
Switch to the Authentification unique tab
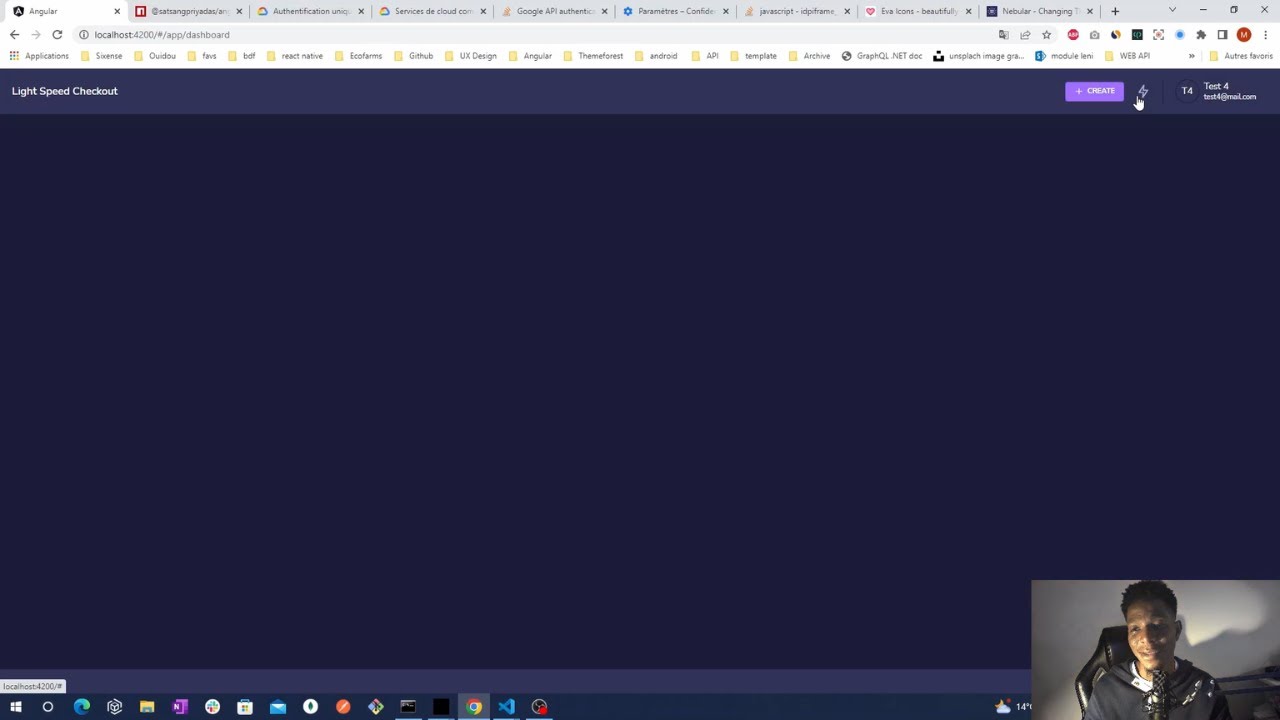tap(311, 11)
